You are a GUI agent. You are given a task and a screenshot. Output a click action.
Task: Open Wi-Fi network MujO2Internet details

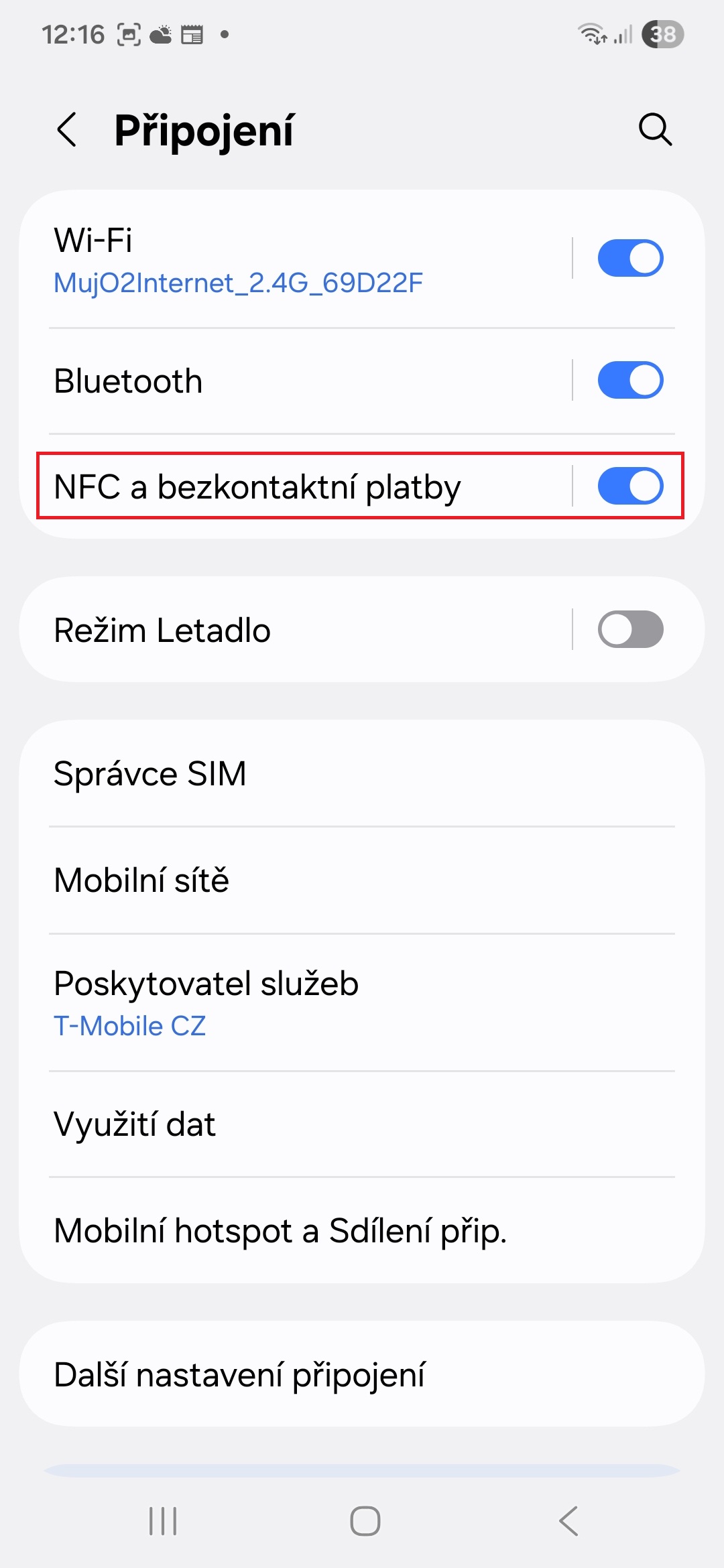(x=238, y=283)
